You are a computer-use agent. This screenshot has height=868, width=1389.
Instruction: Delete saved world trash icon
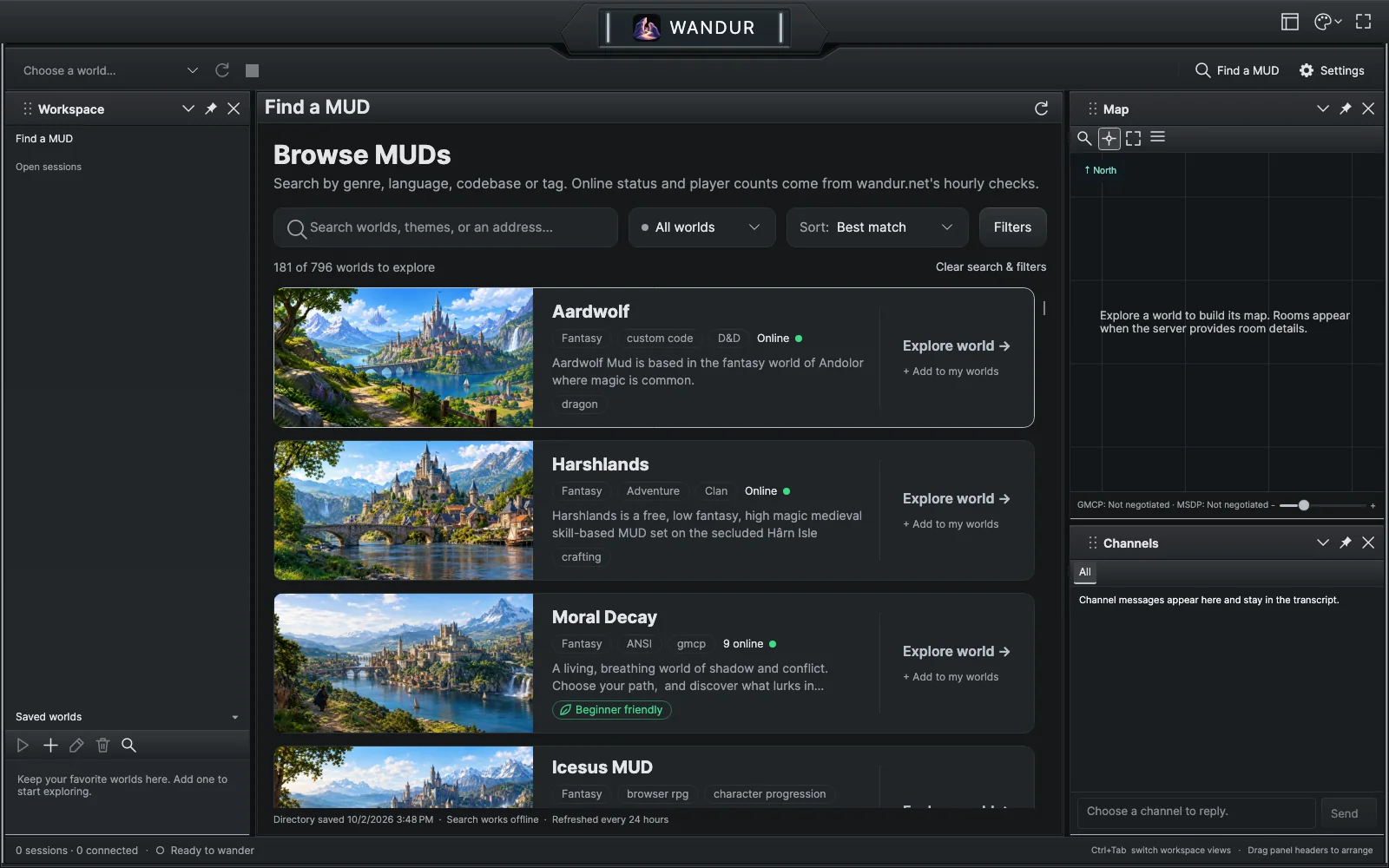[102, 745]
